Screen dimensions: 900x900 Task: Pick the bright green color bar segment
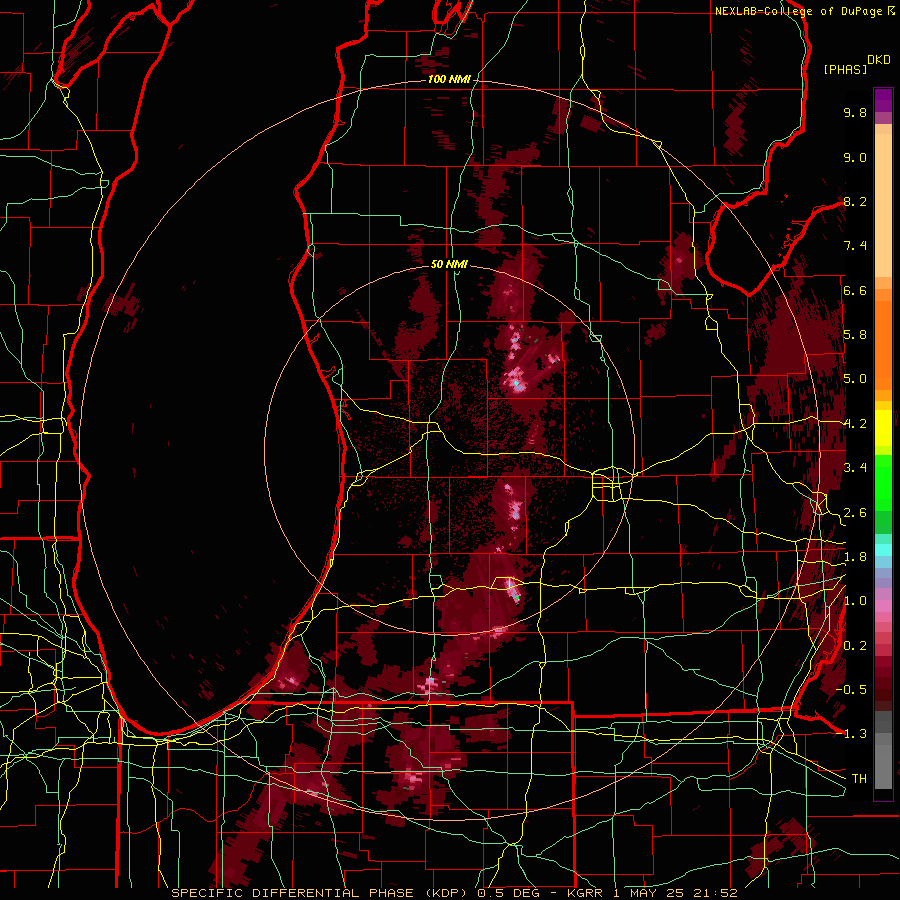click(883, 482)
